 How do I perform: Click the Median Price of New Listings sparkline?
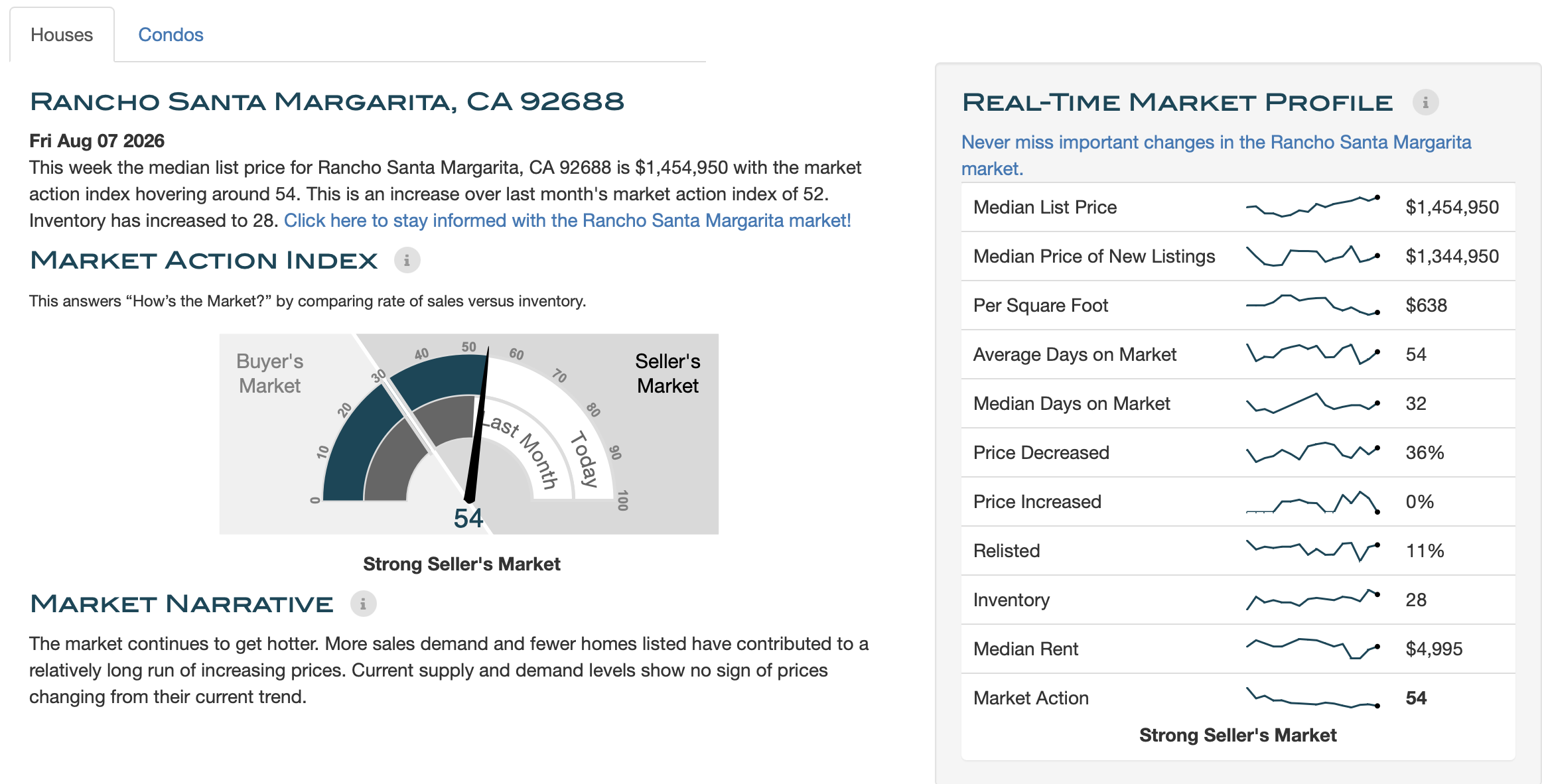[x=1312, y=256]
